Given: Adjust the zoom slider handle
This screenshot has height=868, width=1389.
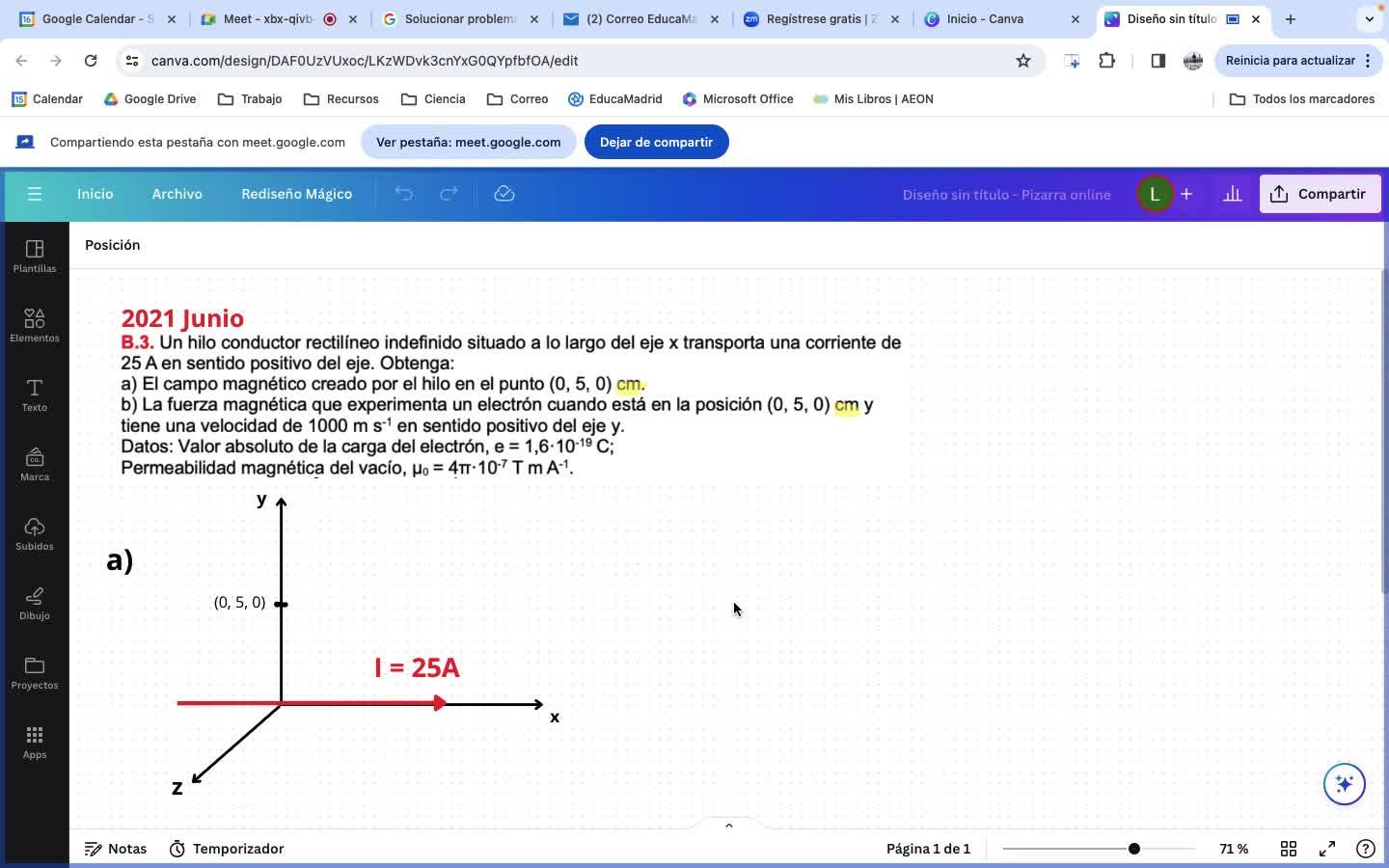Looking at the screenshot, I should pos(1134,849).
